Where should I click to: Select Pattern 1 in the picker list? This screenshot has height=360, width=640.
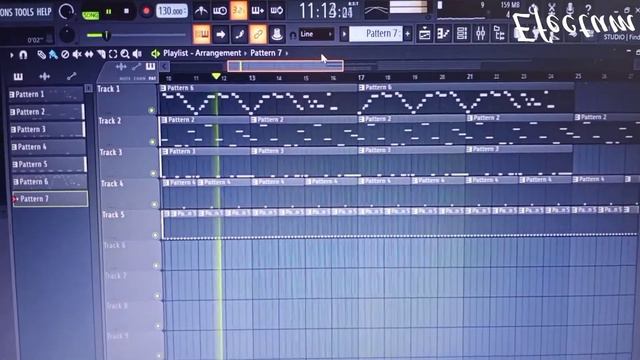46,95
